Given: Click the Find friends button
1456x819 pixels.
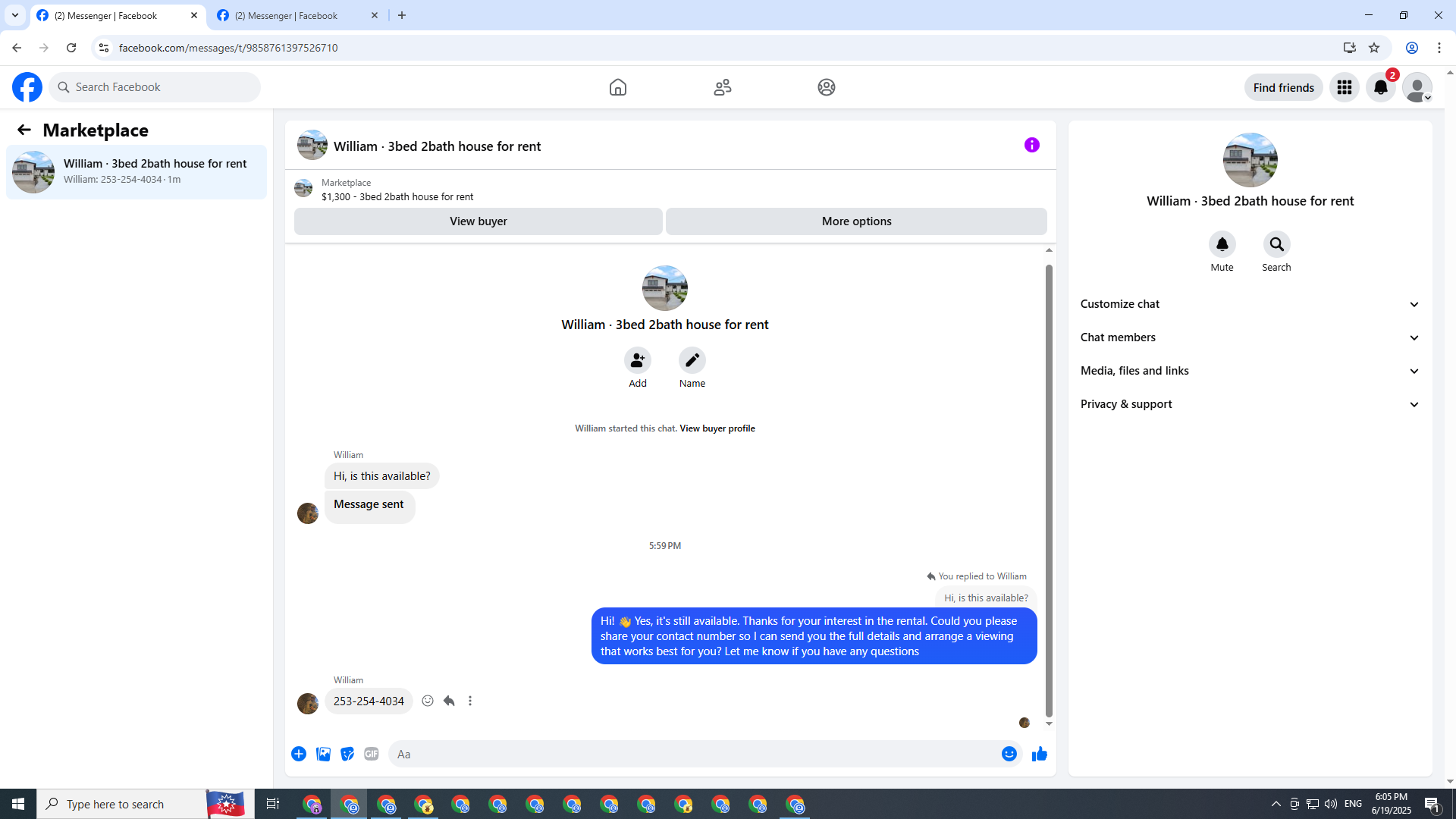Looking at the screenshot, I should point(1284,87).
